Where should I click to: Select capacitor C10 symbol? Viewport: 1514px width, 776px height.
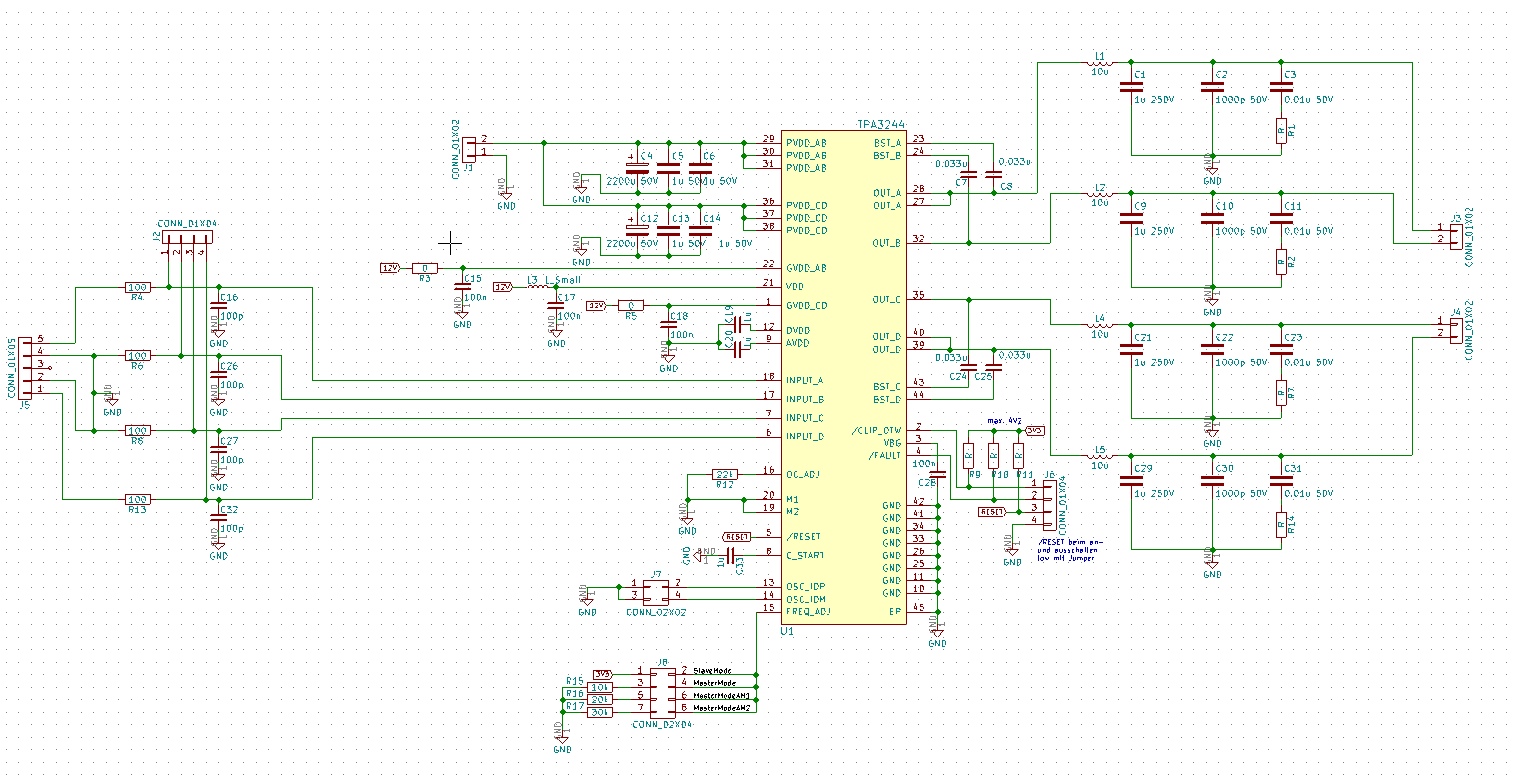(1212, 218)
